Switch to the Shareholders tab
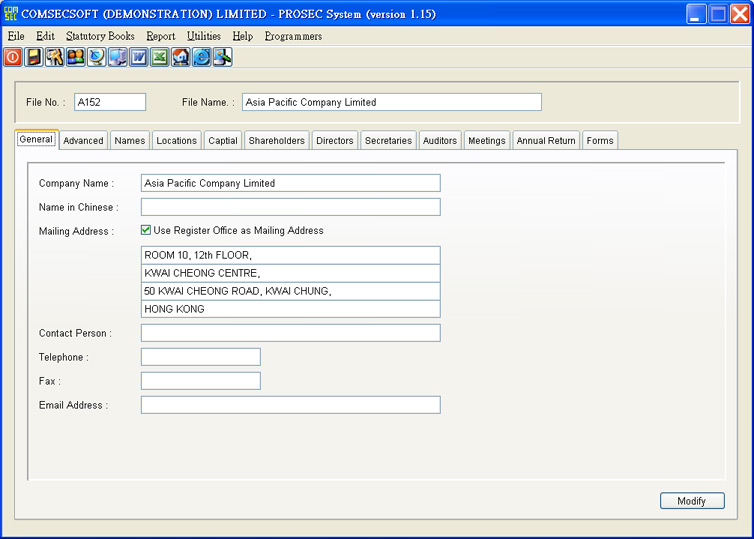The image size is (754, 539). [276, 141]
